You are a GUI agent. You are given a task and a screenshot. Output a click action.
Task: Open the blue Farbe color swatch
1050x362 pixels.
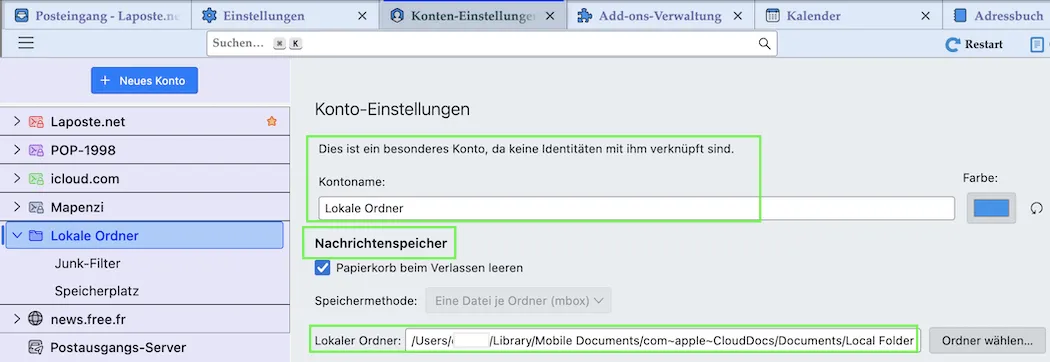coord(991,208)
